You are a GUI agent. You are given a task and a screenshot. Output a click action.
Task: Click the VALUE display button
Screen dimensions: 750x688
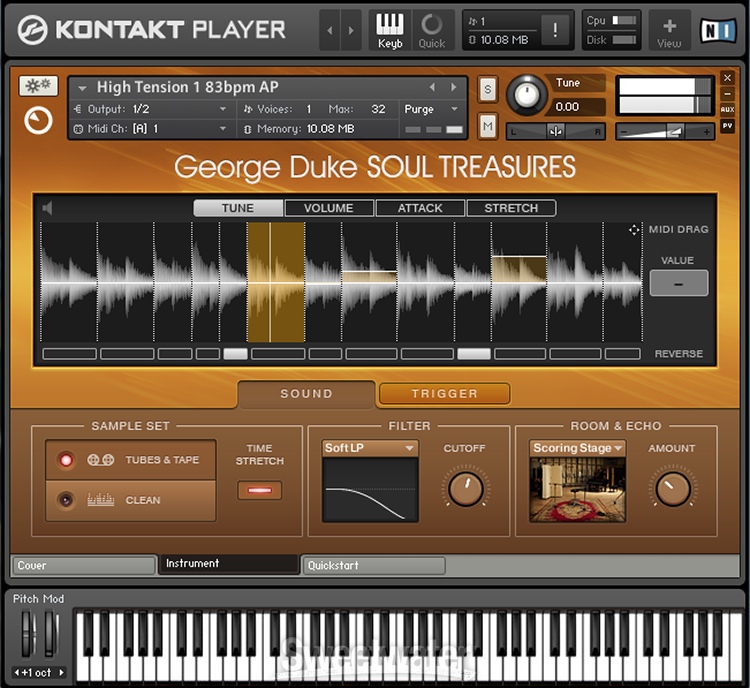coord(678,284)
